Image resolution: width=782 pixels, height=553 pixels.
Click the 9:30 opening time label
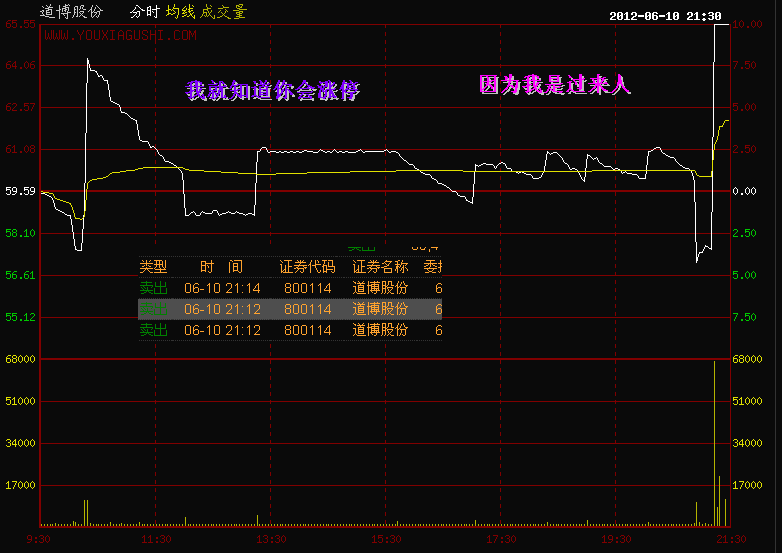[x=39, y=539]
